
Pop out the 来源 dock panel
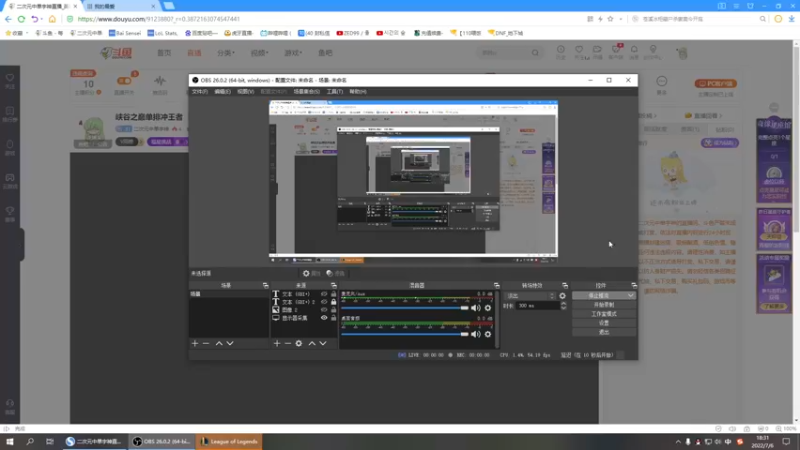coord(334,286)
